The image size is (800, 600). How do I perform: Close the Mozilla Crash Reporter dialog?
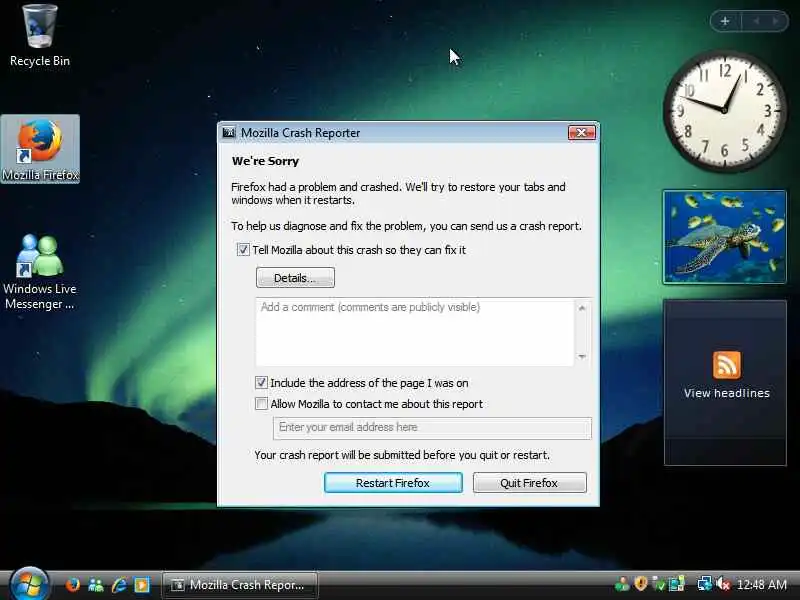pos(582,133)
